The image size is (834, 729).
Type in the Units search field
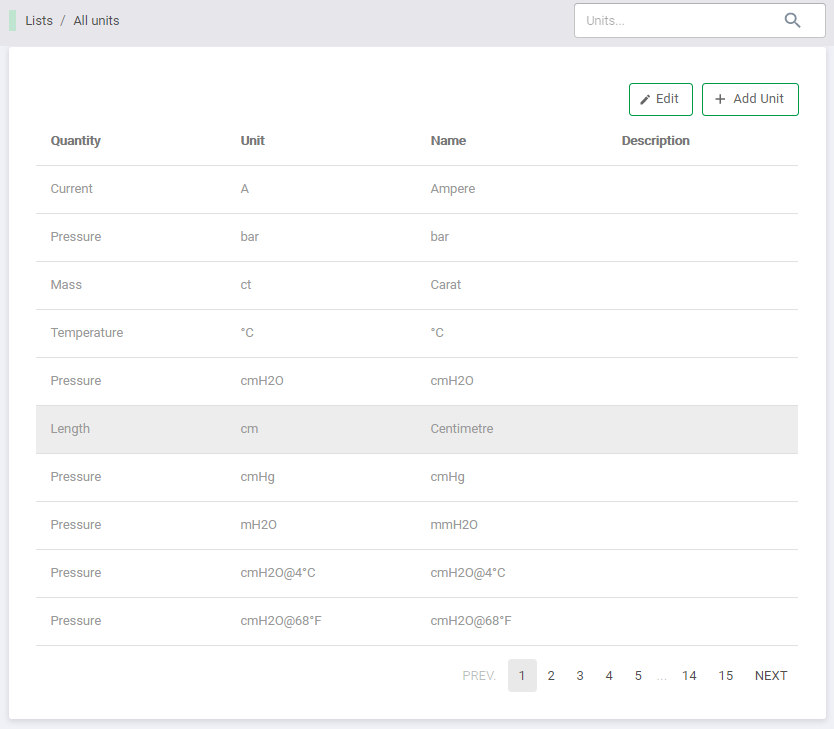coord(675,20)
